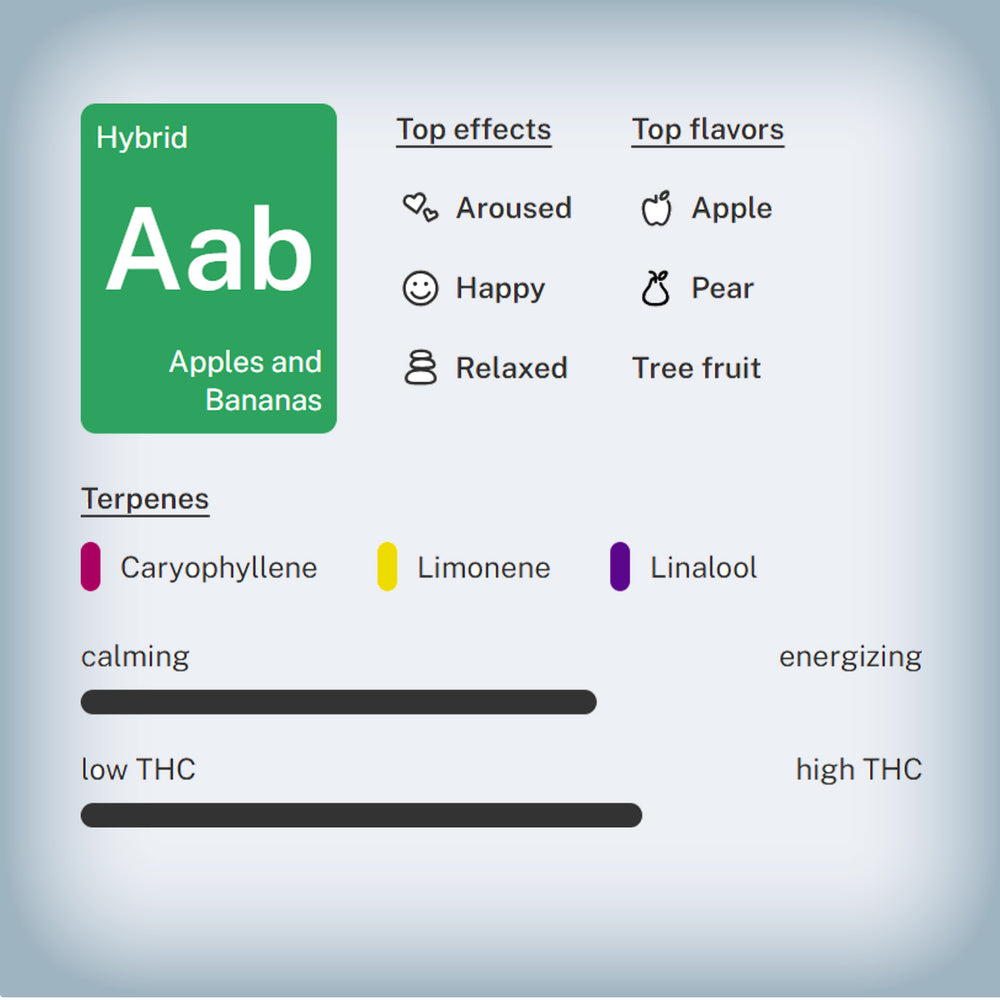Select the Caryophyllene magenta pill
Screen dimensions: 1000x1000
click(x=91, y=566)
